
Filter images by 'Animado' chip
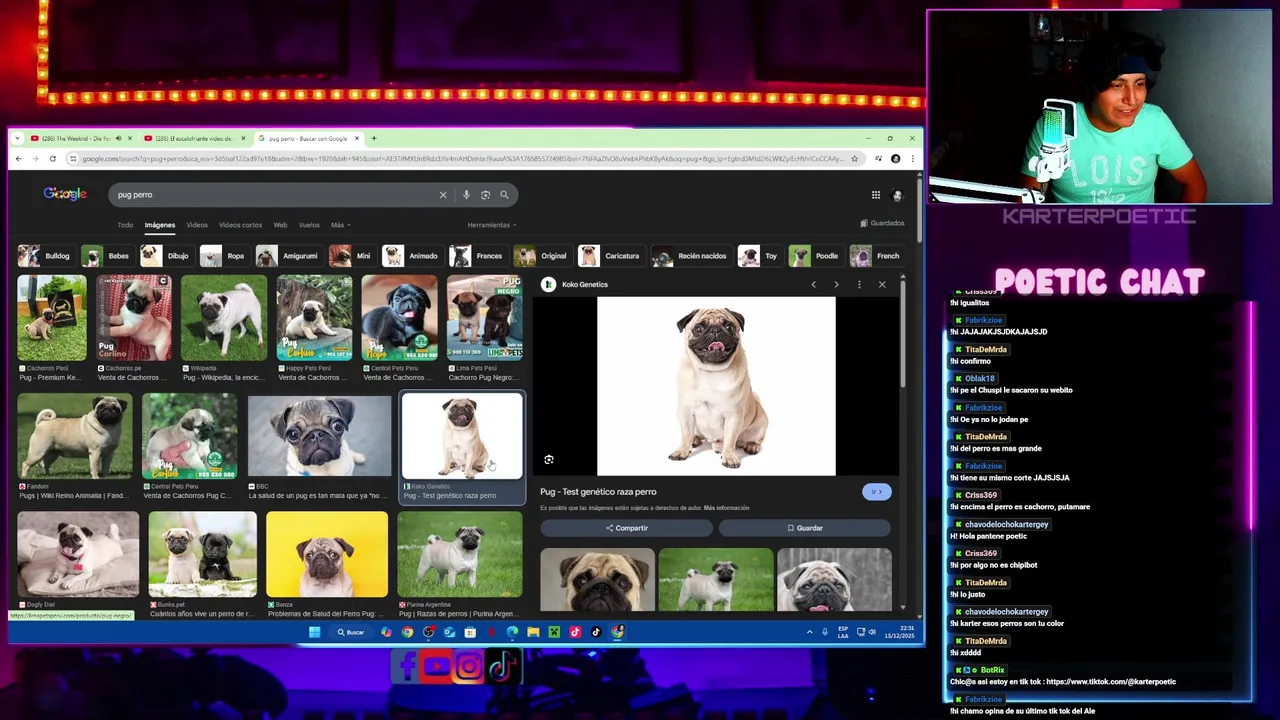click(411, 256)
